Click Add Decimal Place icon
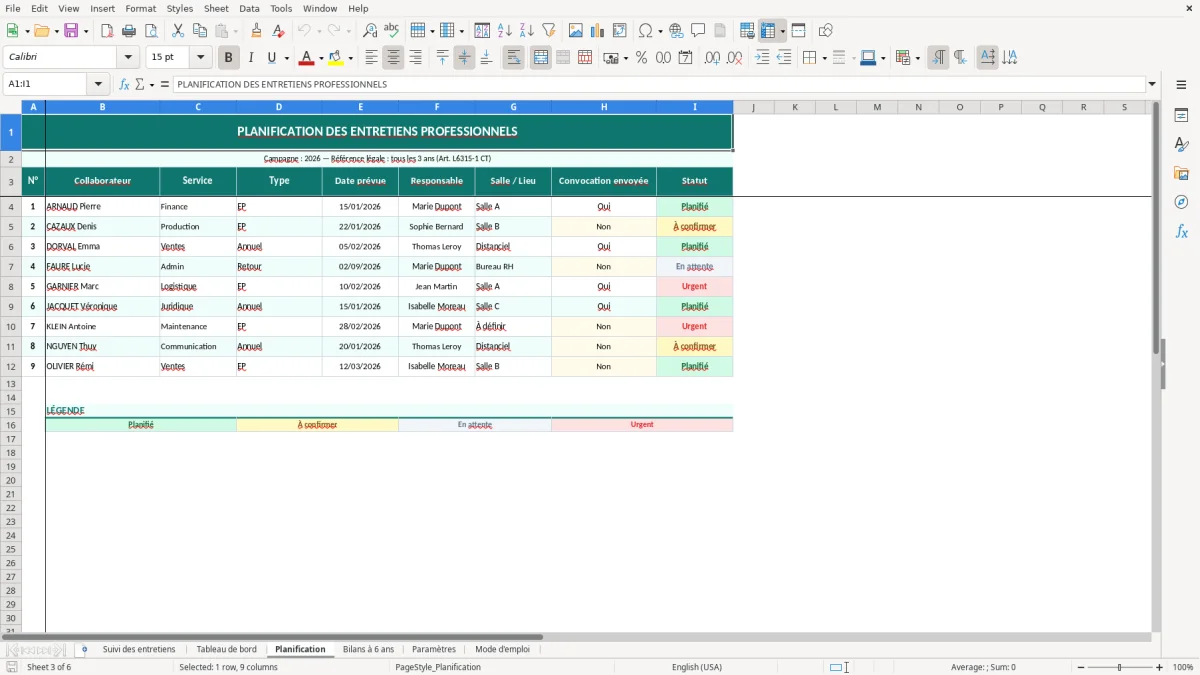This screenshot has height=675, width=1200. 712,58
